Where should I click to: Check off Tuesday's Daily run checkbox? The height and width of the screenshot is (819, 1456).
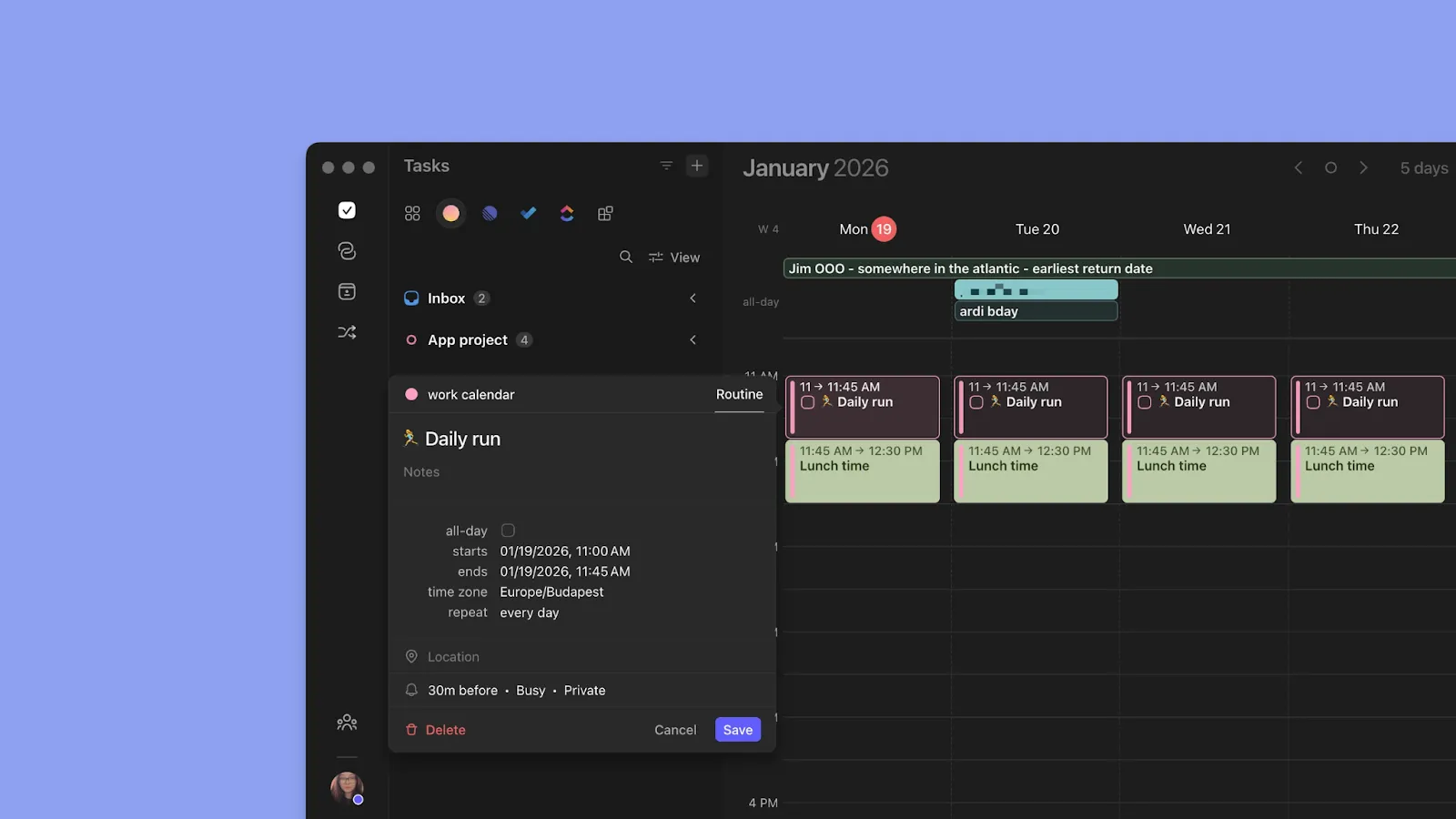[976, 402]
